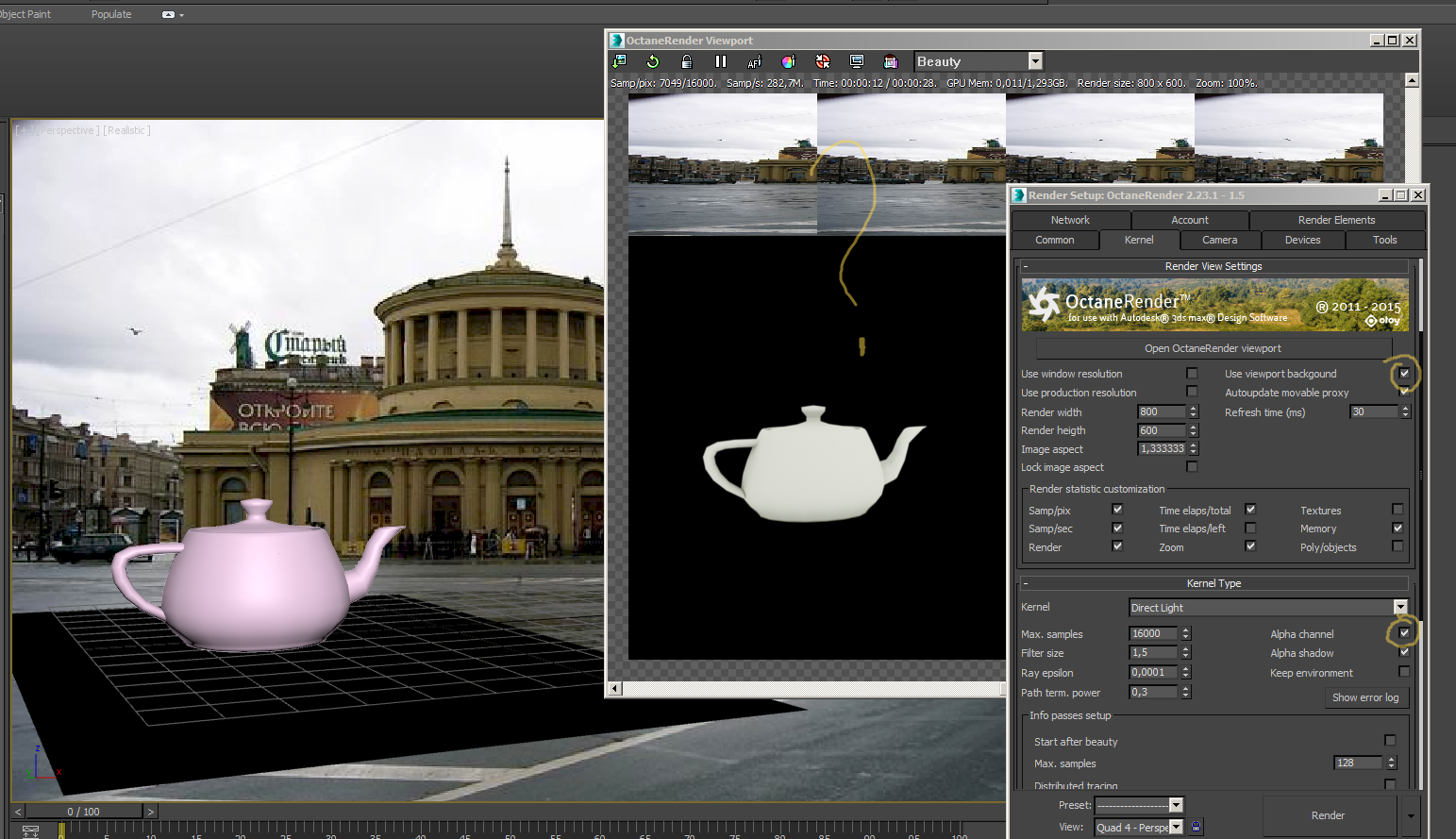Toggle Use viewport background checkbox

tap(1404, 374)
